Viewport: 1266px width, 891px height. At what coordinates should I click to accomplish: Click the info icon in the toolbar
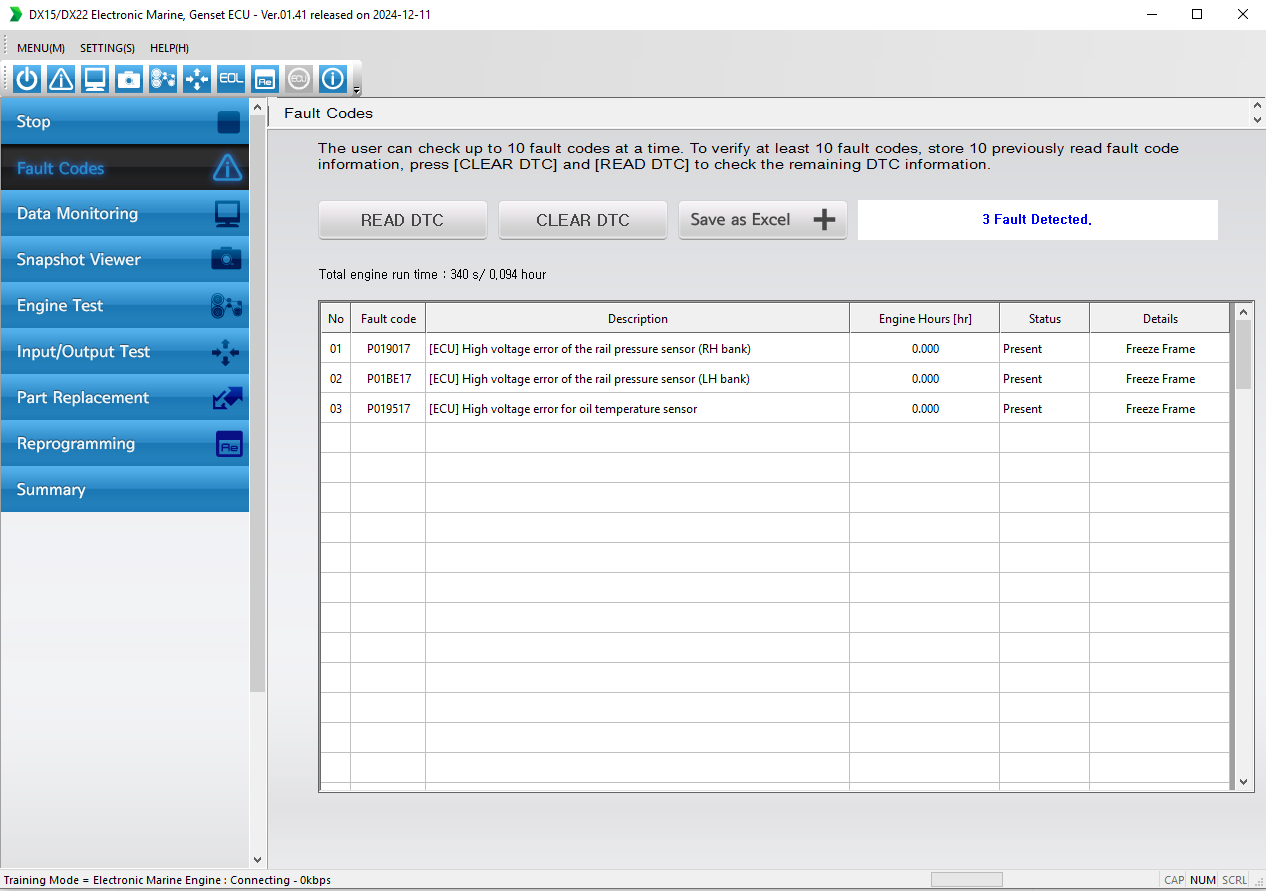(x=333, y=78)
